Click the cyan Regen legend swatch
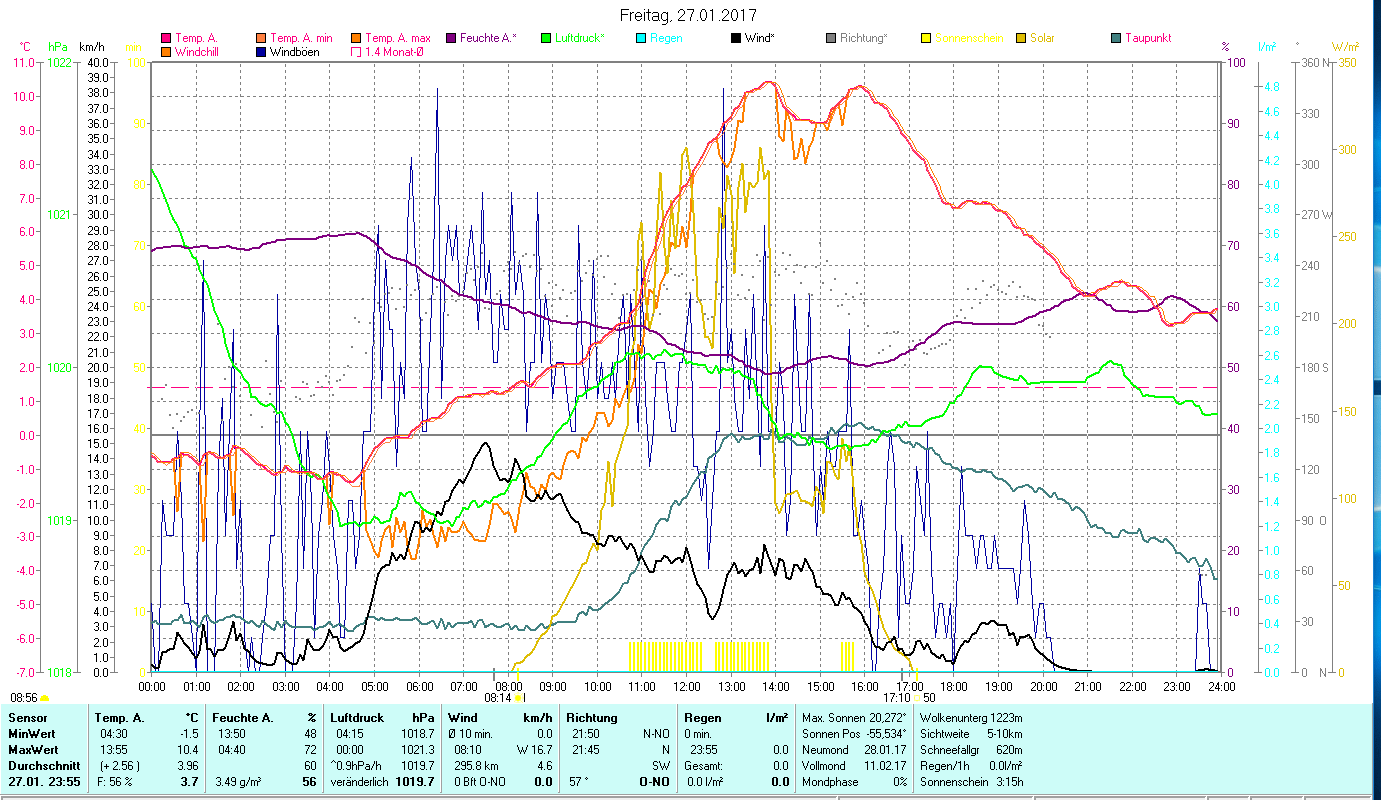1381x800 pixels. coord(641,38)
